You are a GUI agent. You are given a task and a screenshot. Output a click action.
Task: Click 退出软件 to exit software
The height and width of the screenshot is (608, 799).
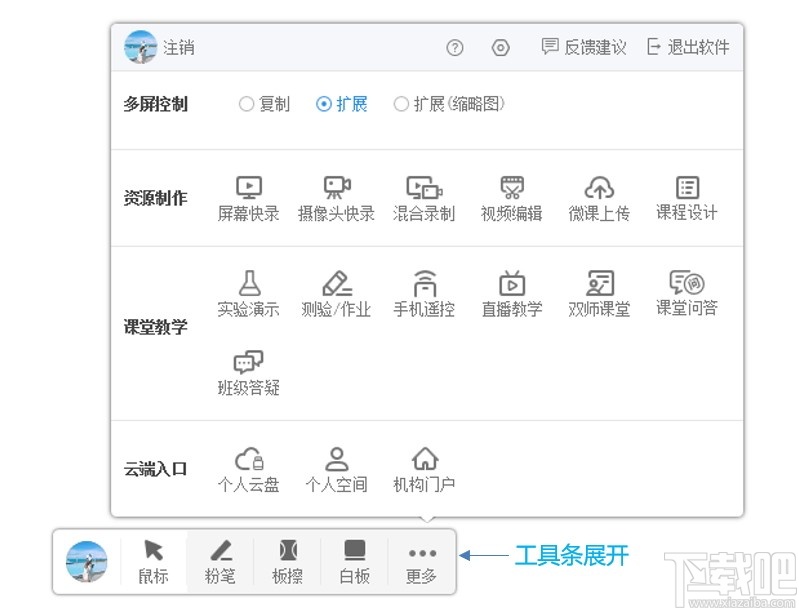pos(688,47)
